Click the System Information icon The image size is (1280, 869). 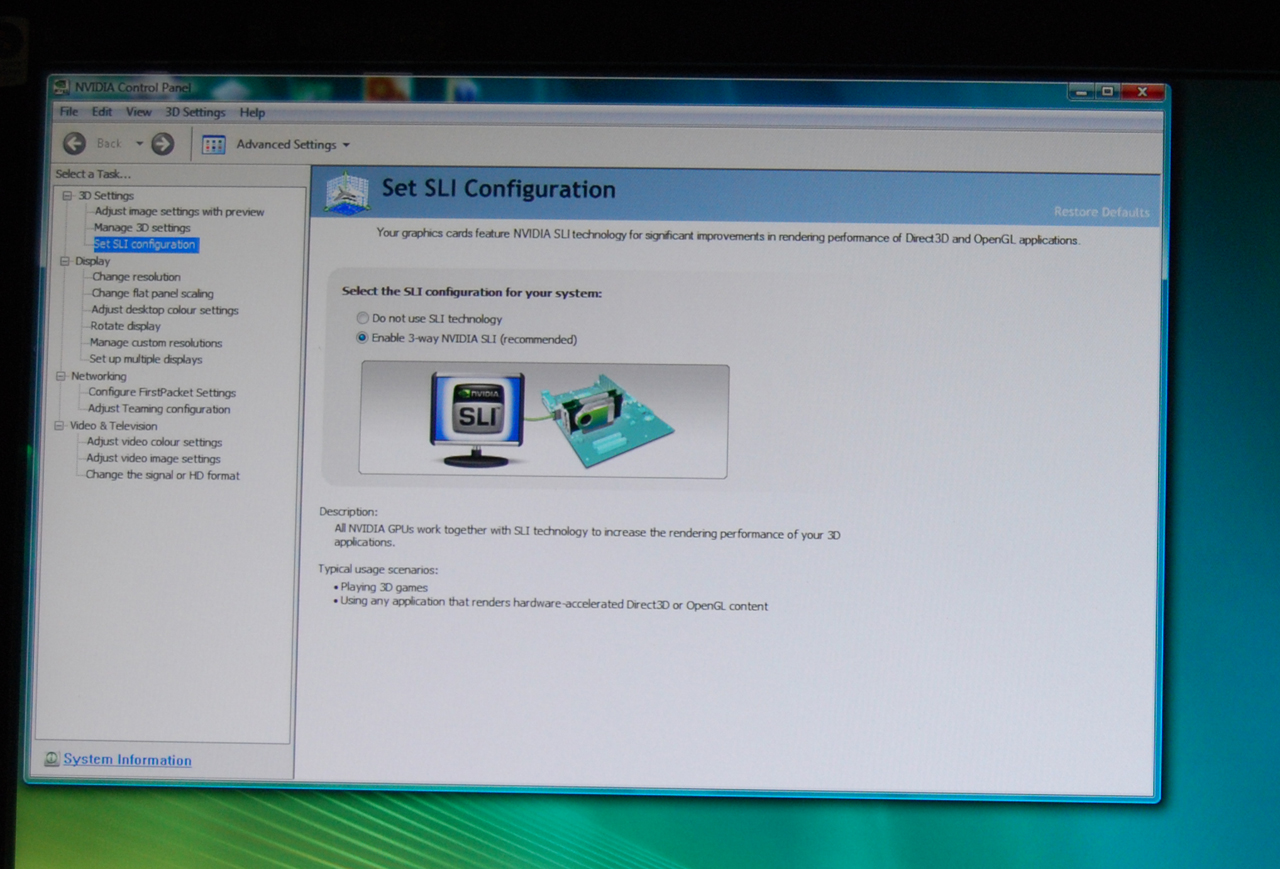coord(52,759)
